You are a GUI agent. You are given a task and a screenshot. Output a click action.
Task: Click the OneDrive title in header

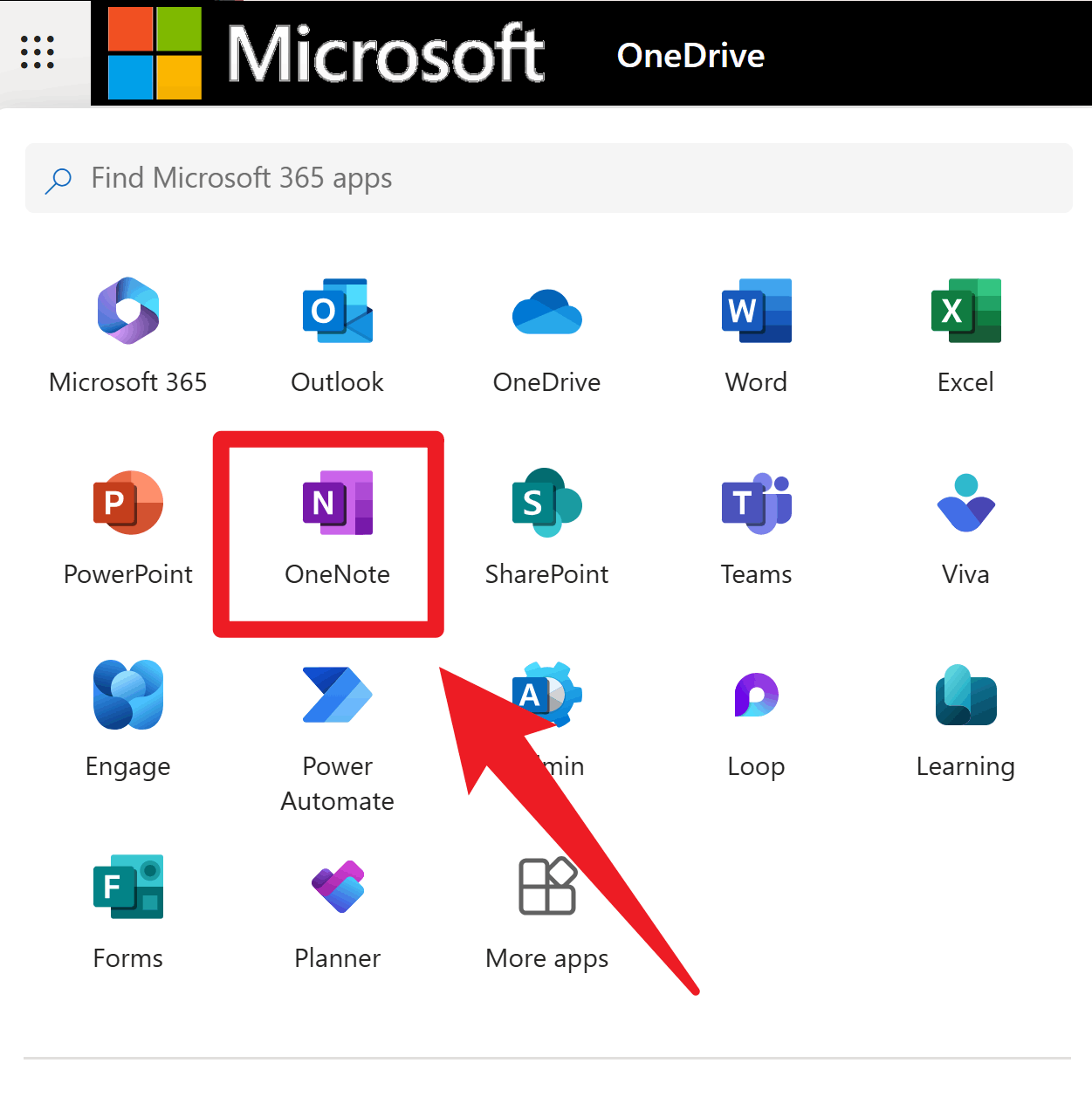click(x=690, y=55)
